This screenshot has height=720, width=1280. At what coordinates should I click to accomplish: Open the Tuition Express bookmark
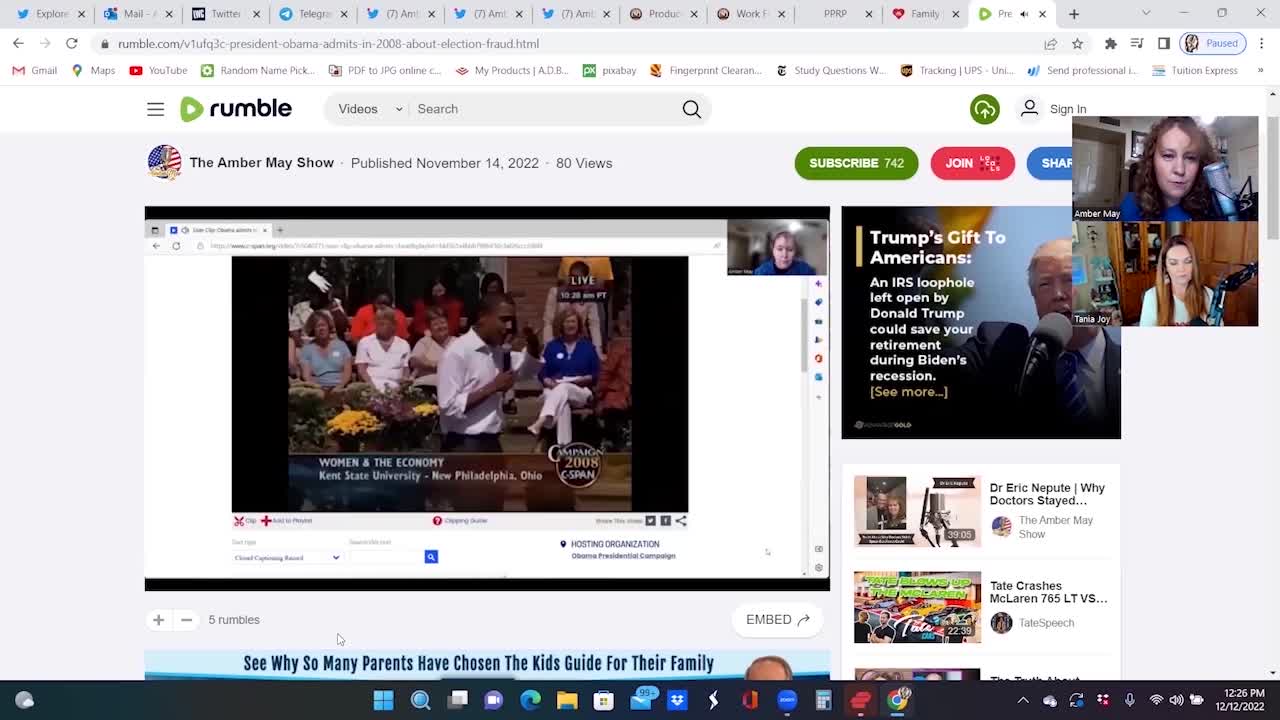(x=1195, y=71)
